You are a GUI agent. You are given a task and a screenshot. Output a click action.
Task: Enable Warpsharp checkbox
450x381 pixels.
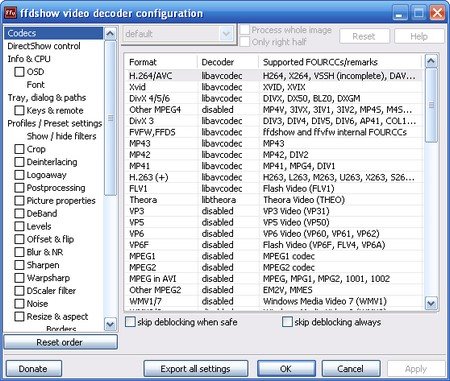19,278
